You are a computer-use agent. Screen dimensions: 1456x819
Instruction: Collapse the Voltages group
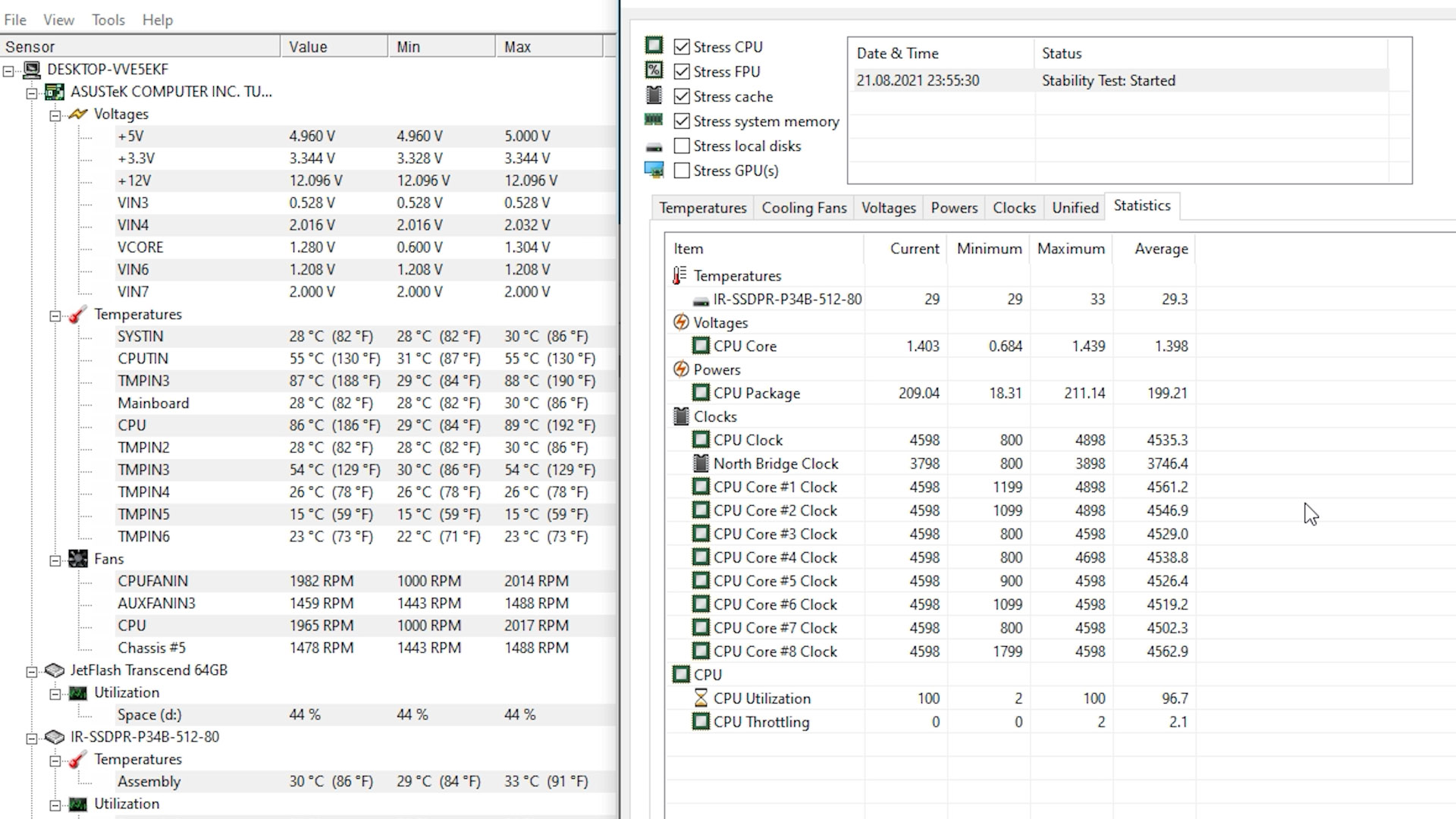click(x=55, y=115)
